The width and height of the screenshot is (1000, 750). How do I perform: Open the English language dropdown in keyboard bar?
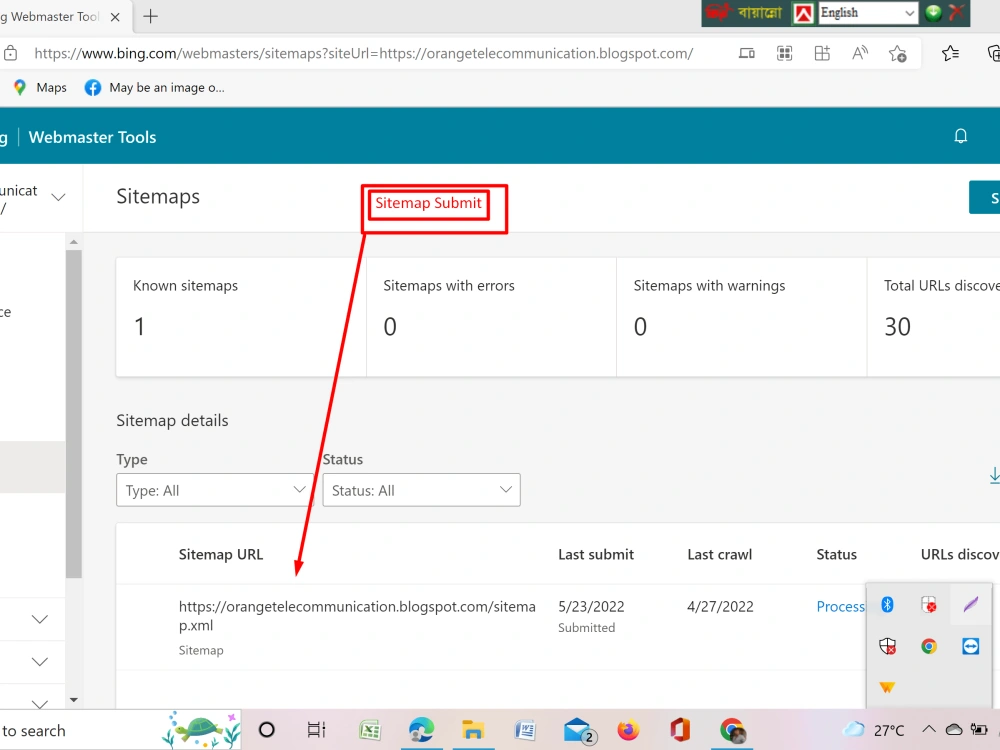[868, 13]
